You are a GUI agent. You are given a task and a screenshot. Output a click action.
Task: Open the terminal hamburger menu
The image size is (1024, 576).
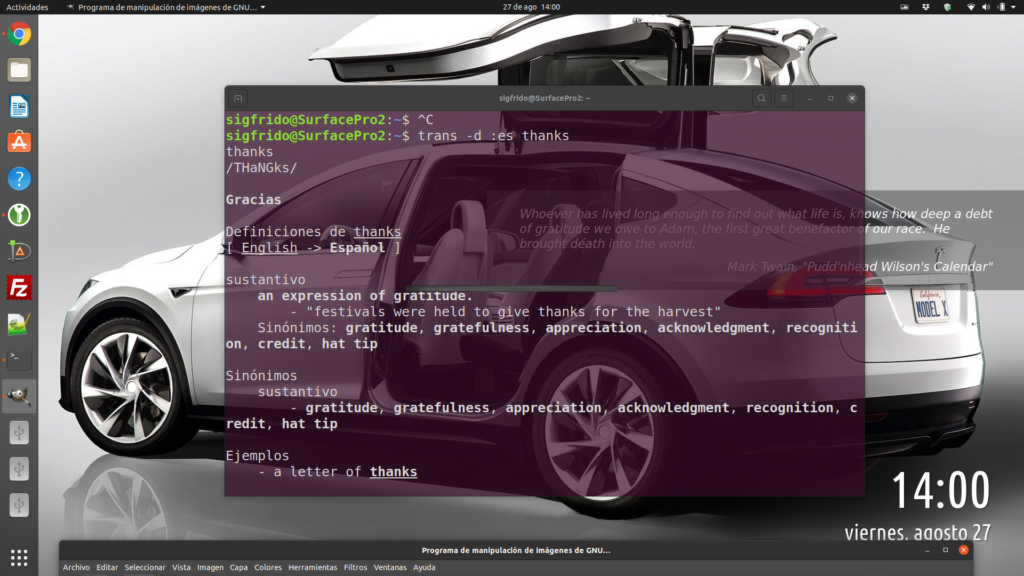coord(784,98)
